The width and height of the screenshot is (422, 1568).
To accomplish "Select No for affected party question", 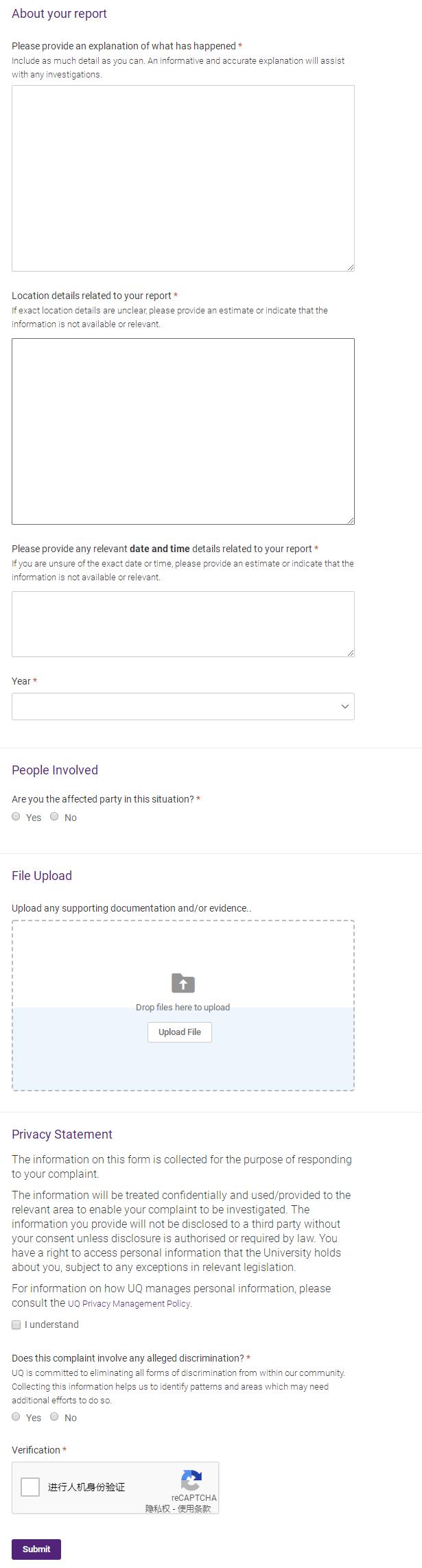I will point(54,816).
